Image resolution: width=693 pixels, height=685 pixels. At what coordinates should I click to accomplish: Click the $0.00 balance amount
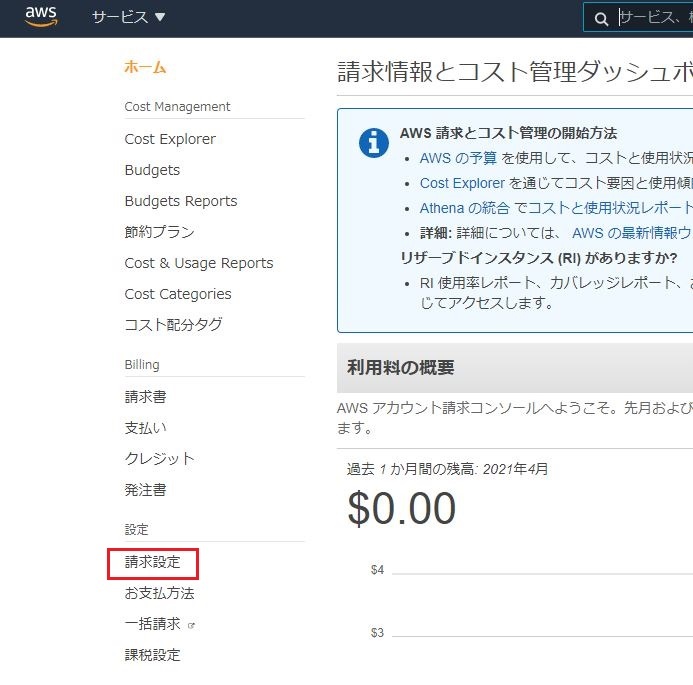point(401,509)
